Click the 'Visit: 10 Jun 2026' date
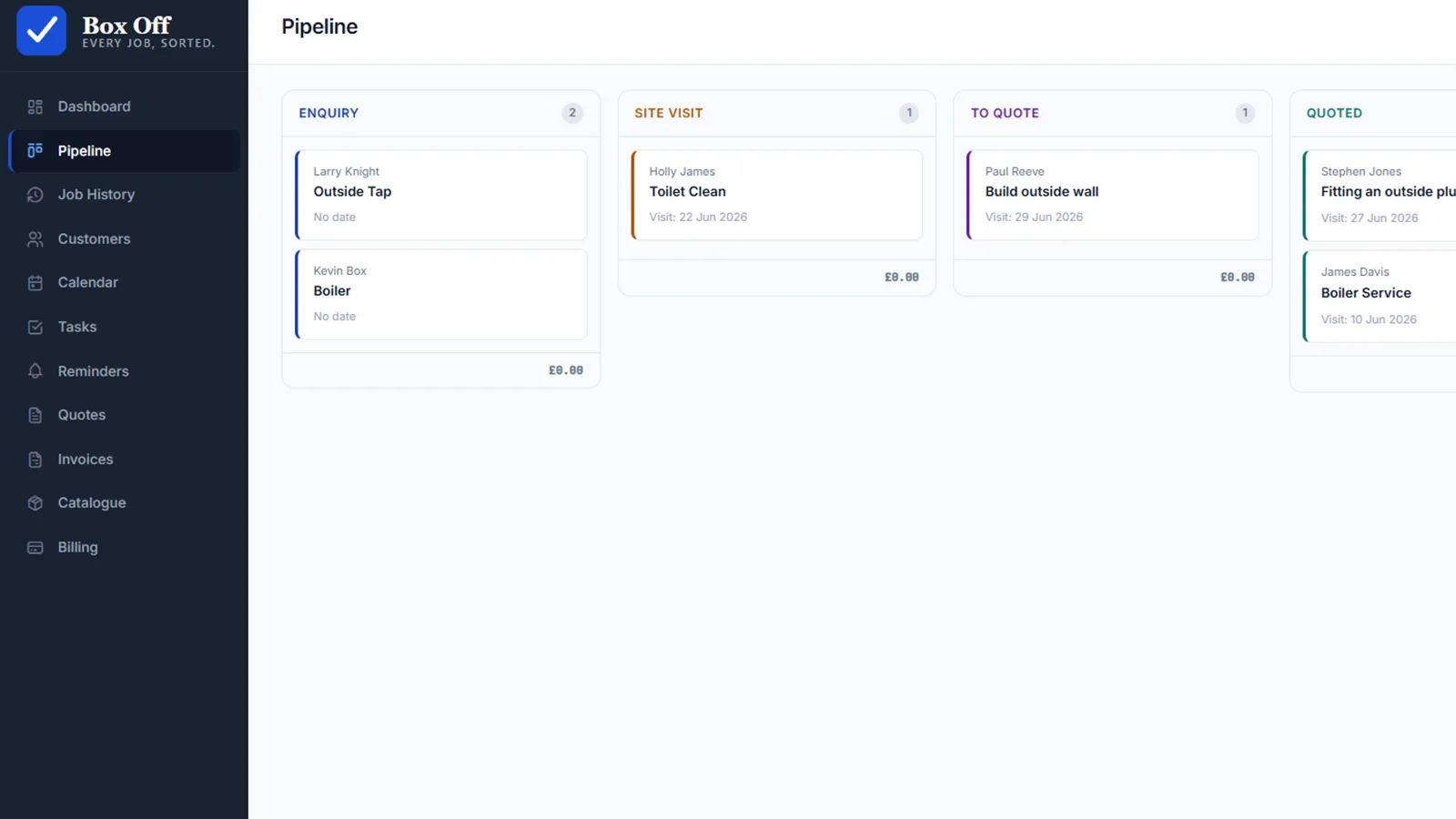1456x819 pixels. 1369,319
